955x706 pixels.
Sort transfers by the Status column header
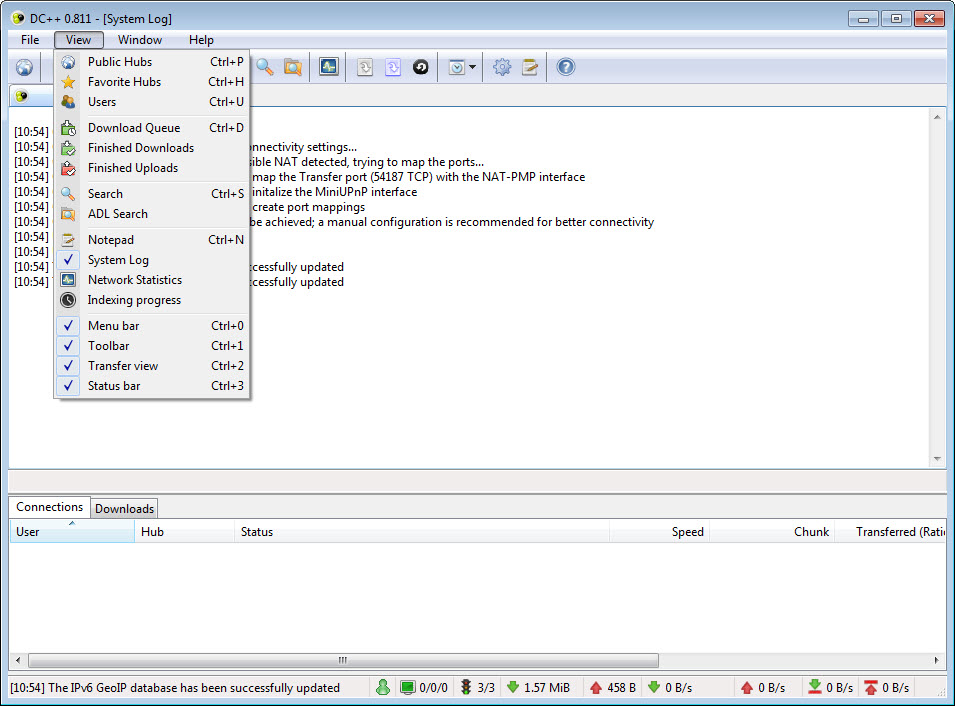[422, 532]
